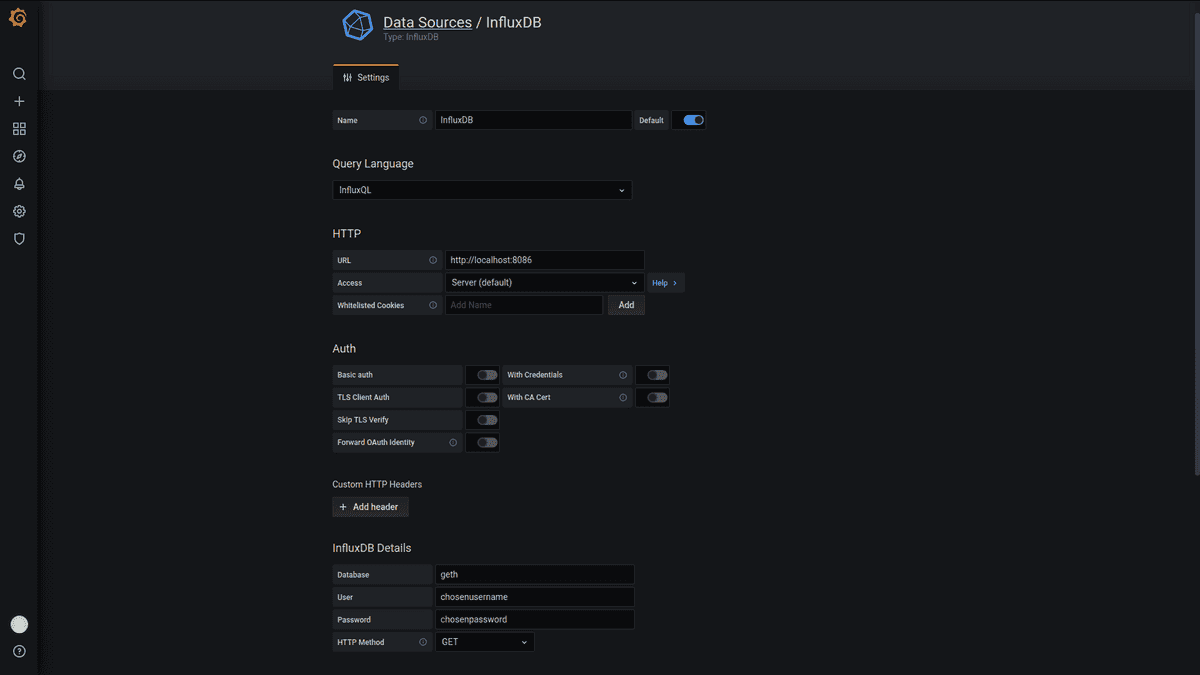Viewport: 1200px width, 675px height.
Task: Click the Add header button
Action: pyautogui.click(x=370, y=507)
